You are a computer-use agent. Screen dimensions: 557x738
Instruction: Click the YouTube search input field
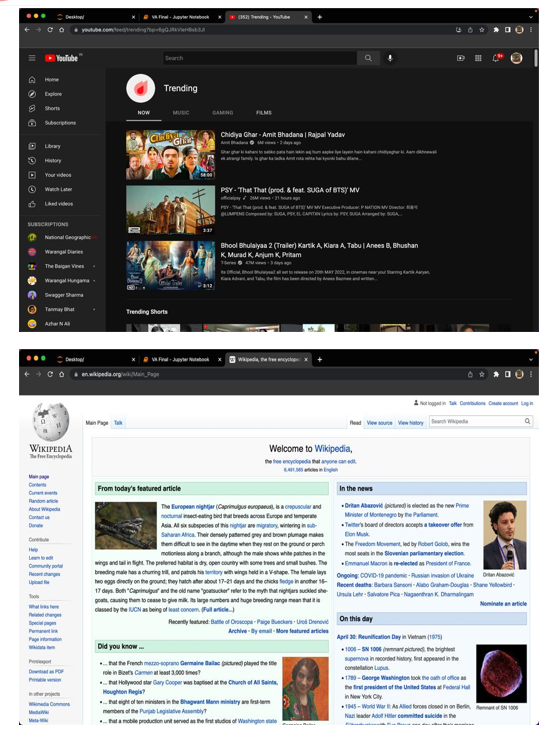tap(259, 58)
